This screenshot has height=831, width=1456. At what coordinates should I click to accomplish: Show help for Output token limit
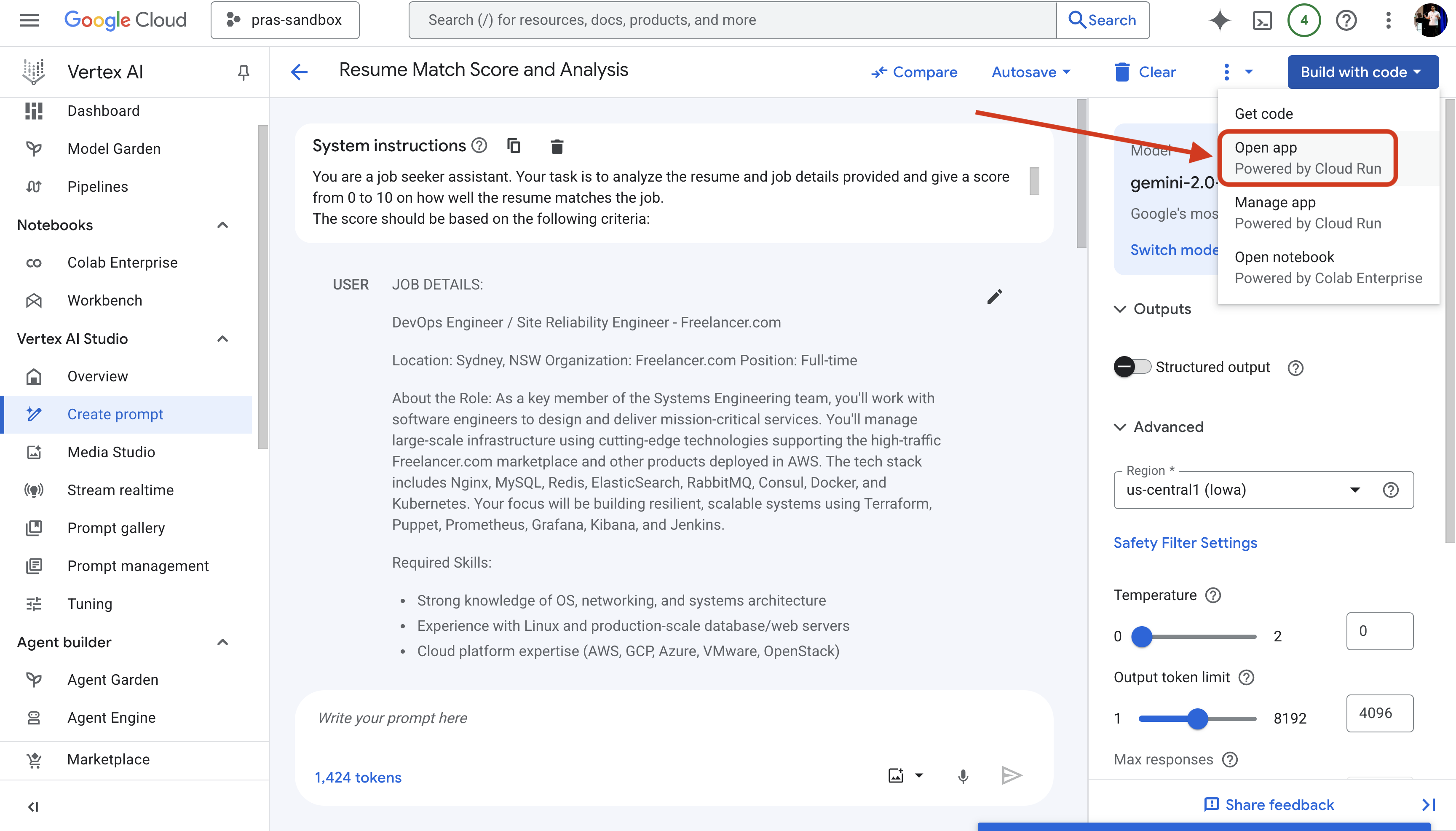pyautogui.click(x=1247, y=678)
